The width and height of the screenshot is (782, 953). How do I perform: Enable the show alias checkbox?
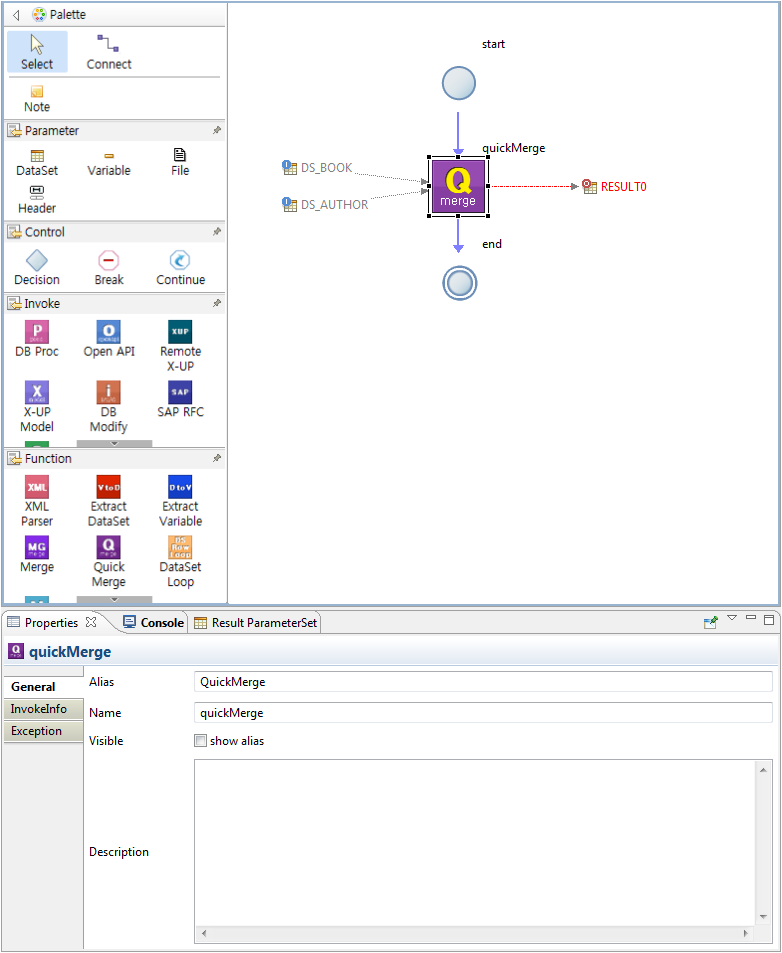(x=201, y=741)
